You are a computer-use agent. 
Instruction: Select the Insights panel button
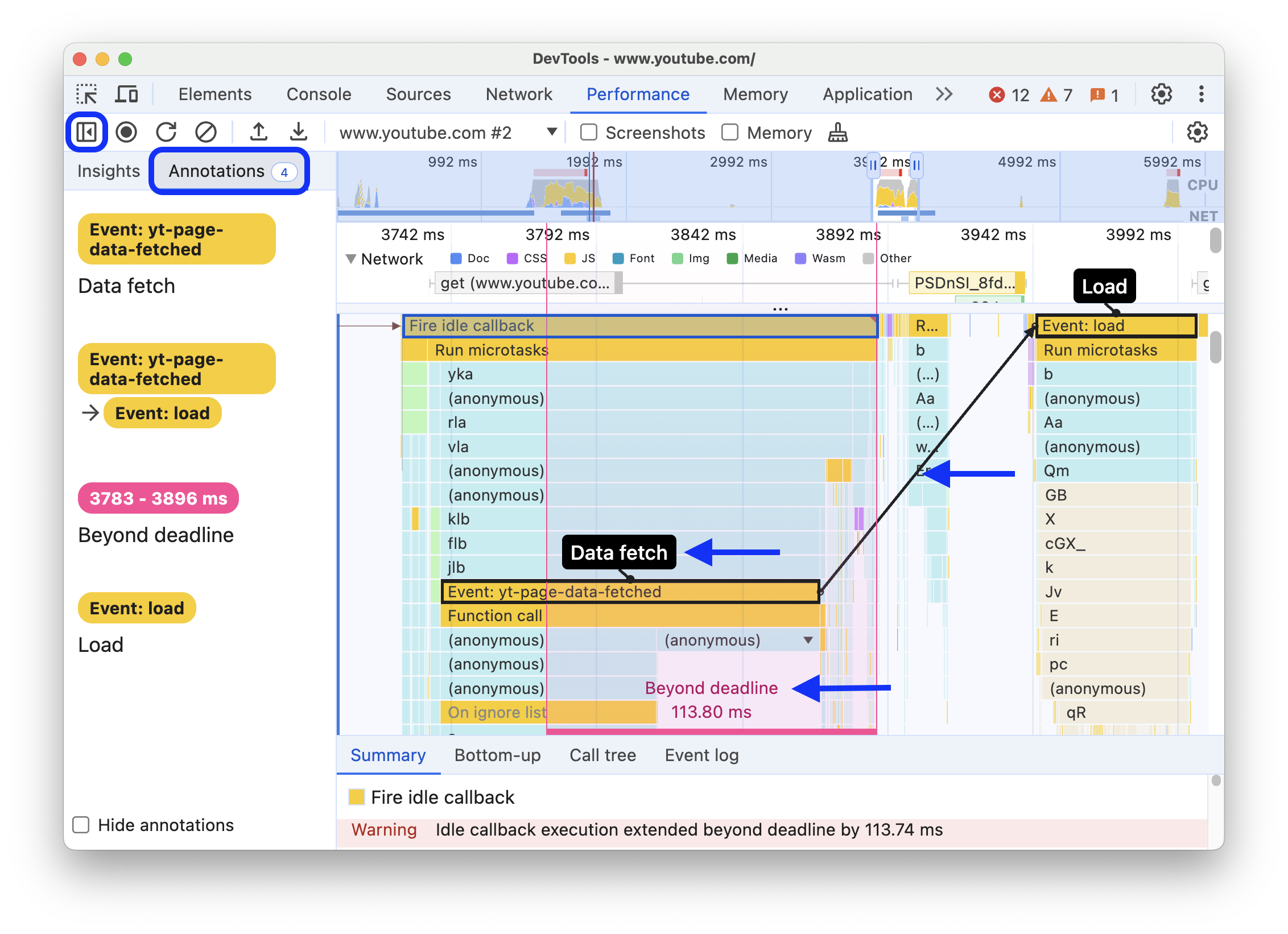click(x=106, y=170)
